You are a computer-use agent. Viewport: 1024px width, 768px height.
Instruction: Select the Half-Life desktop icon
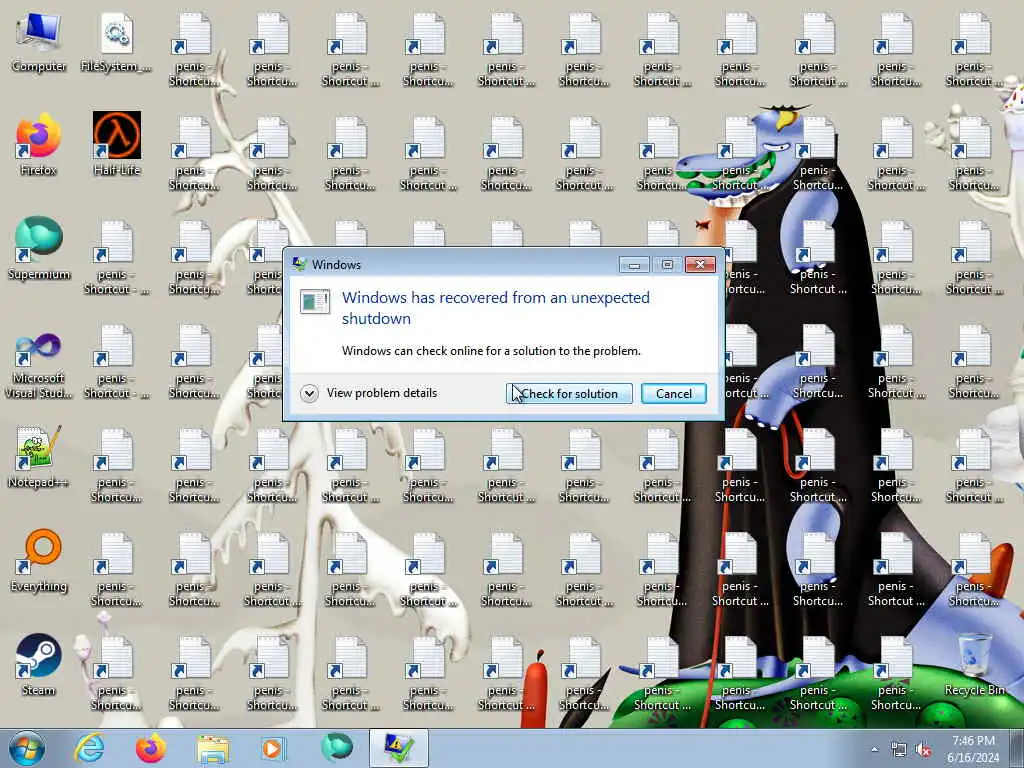pos(117,145)
